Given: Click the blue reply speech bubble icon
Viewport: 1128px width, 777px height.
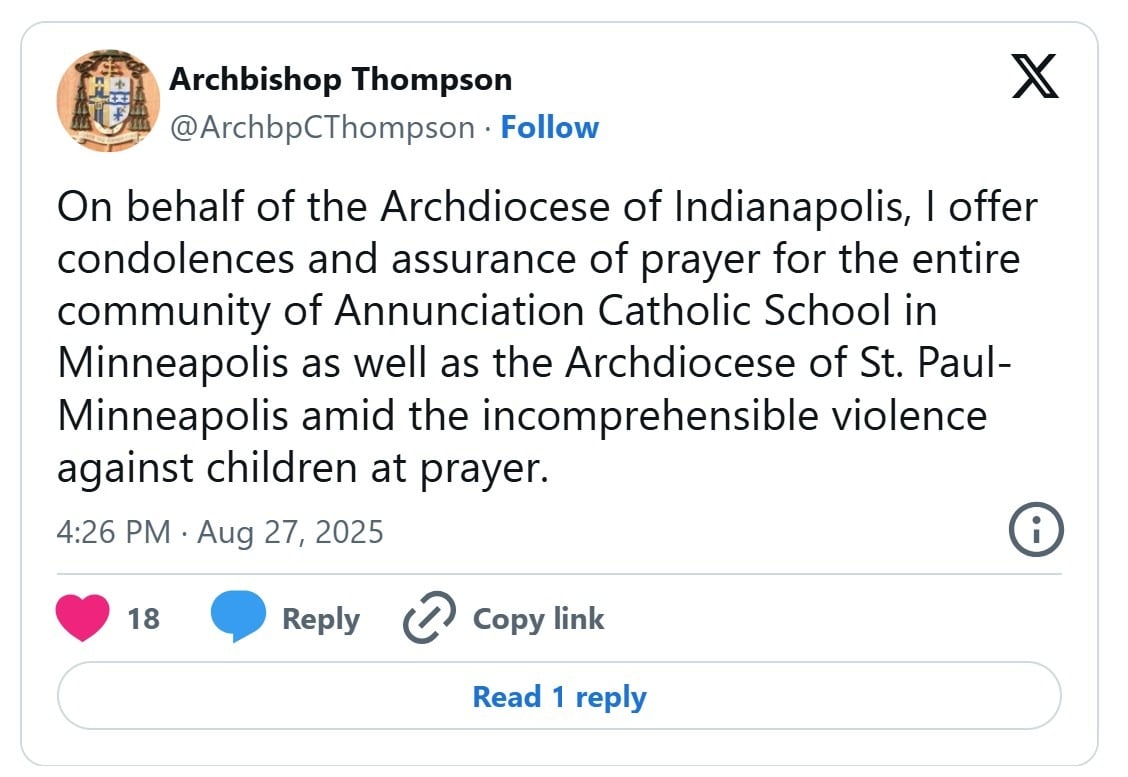Looking at the screenshot, I should (x=238, y=618).
